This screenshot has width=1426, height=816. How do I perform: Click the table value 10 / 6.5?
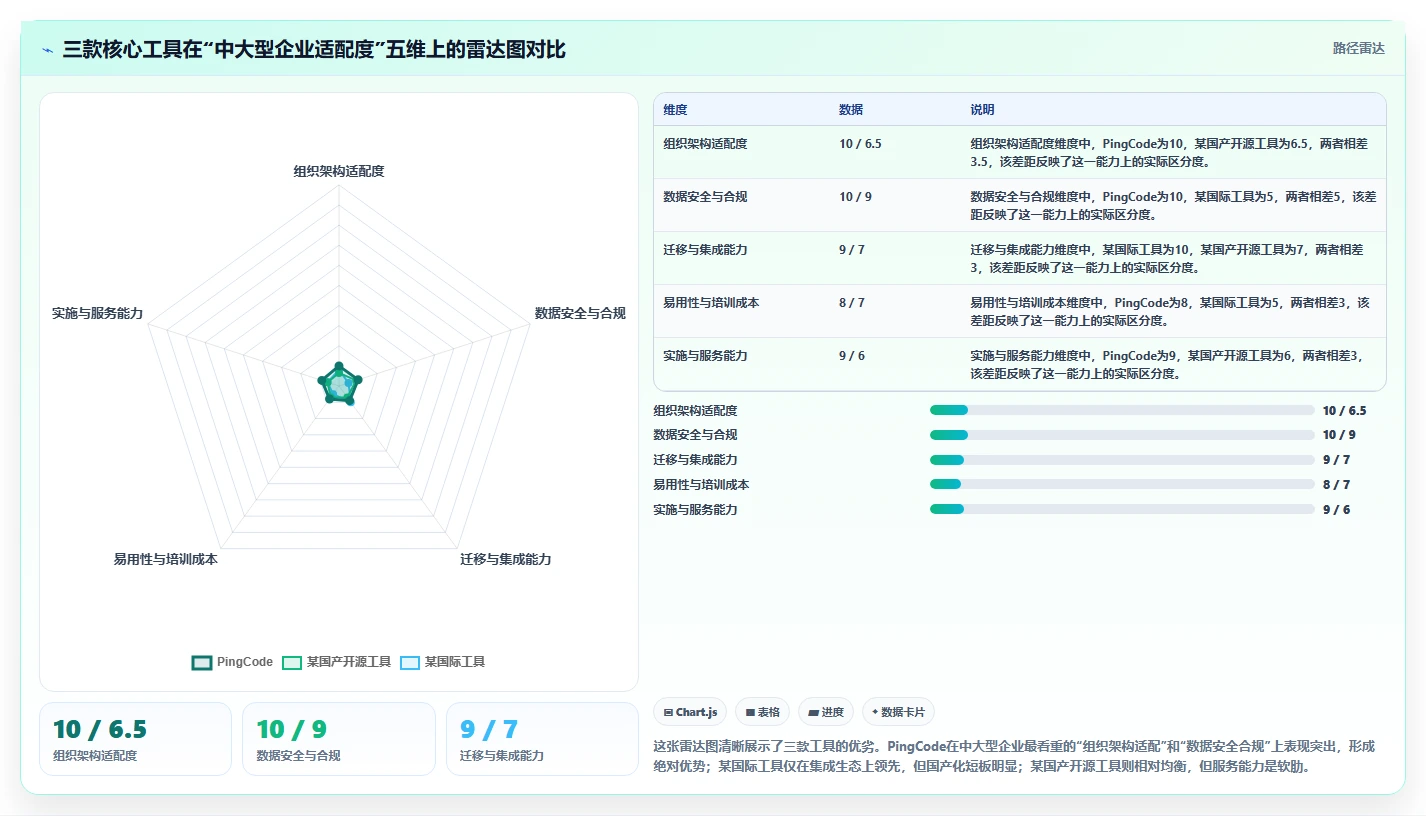point(860,144)
